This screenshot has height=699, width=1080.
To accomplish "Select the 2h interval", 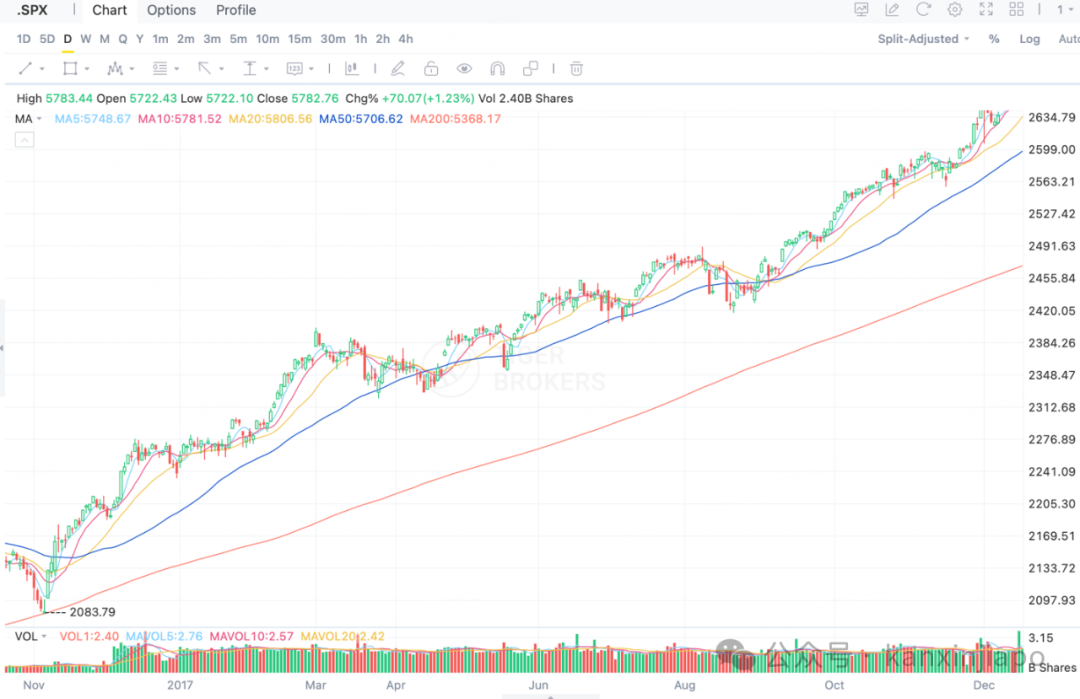I will click(x=383, y=39).
